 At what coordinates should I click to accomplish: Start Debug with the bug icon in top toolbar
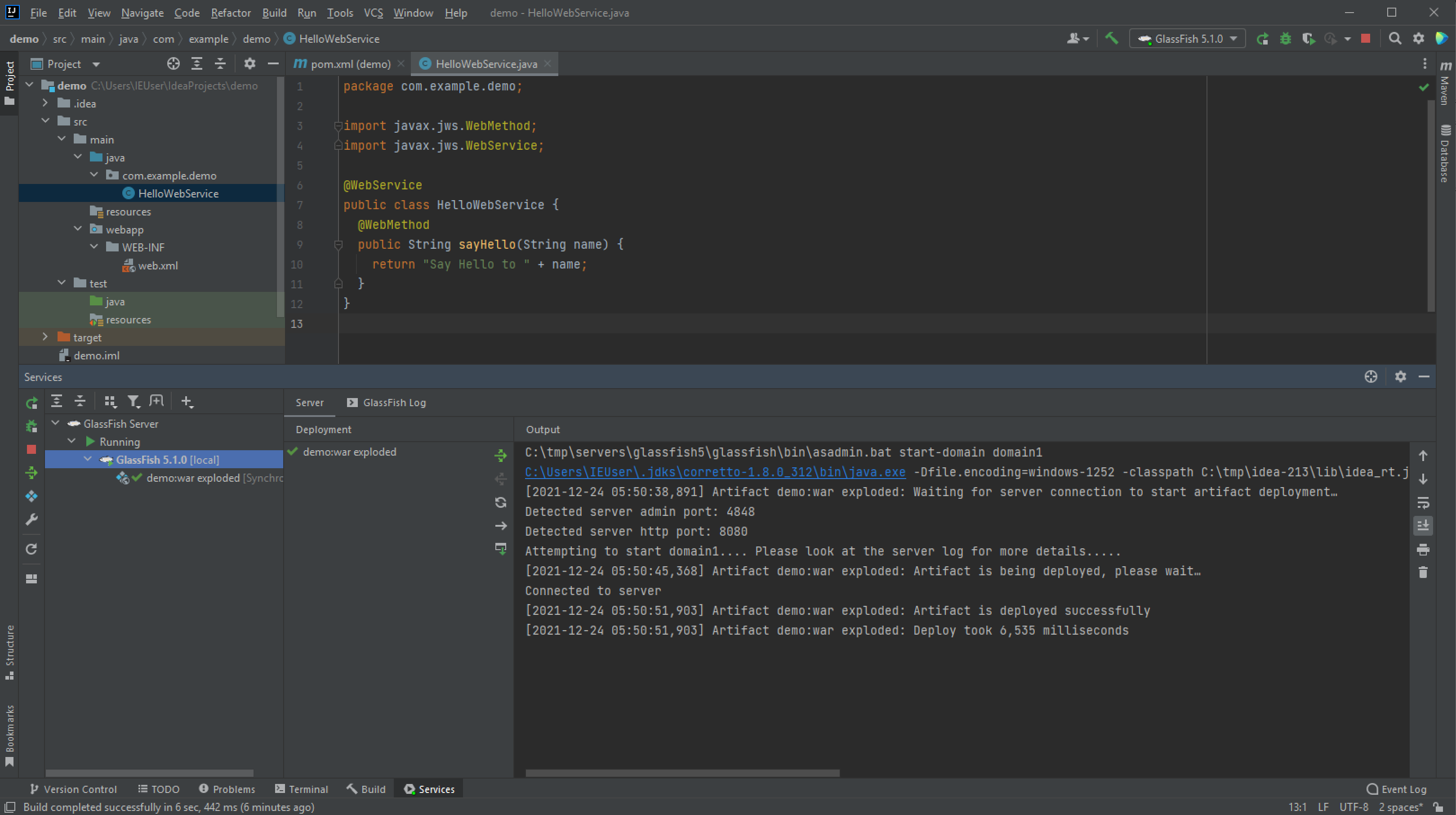click(x=1285, y=39)
